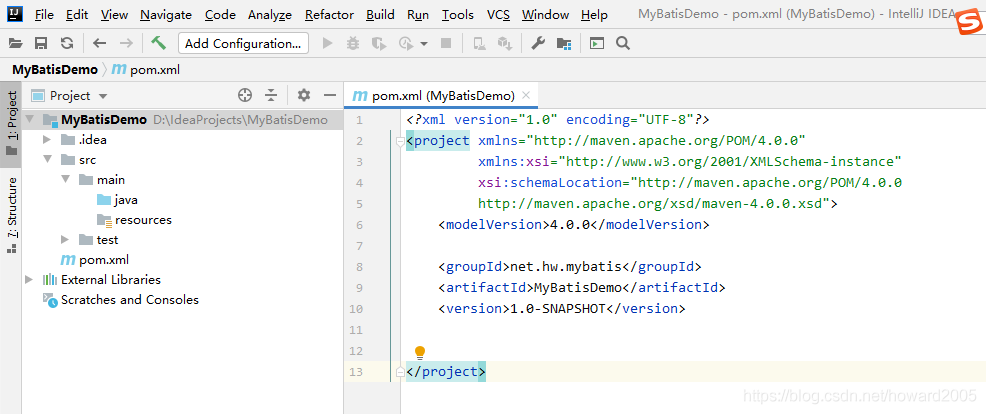Click the IntelliJ IDEA logo icon
The height and width of the screenshot is (414, 986).
tap(16, 14)
